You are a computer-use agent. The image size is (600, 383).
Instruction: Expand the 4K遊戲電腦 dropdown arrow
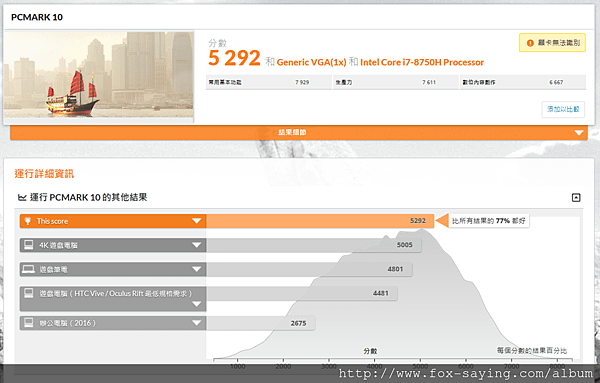click(197, 245)
